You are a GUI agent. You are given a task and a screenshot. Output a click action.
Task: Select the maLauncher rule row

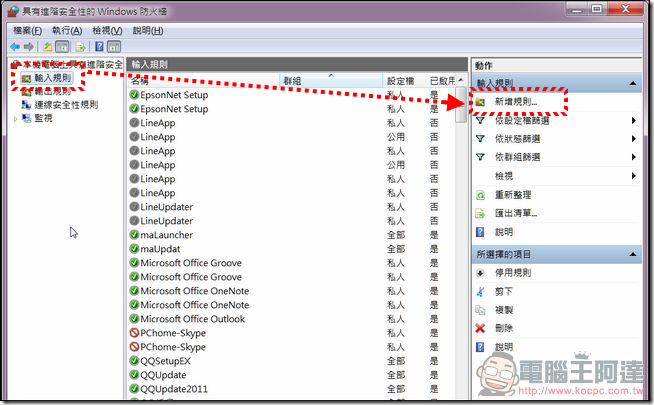291,235
